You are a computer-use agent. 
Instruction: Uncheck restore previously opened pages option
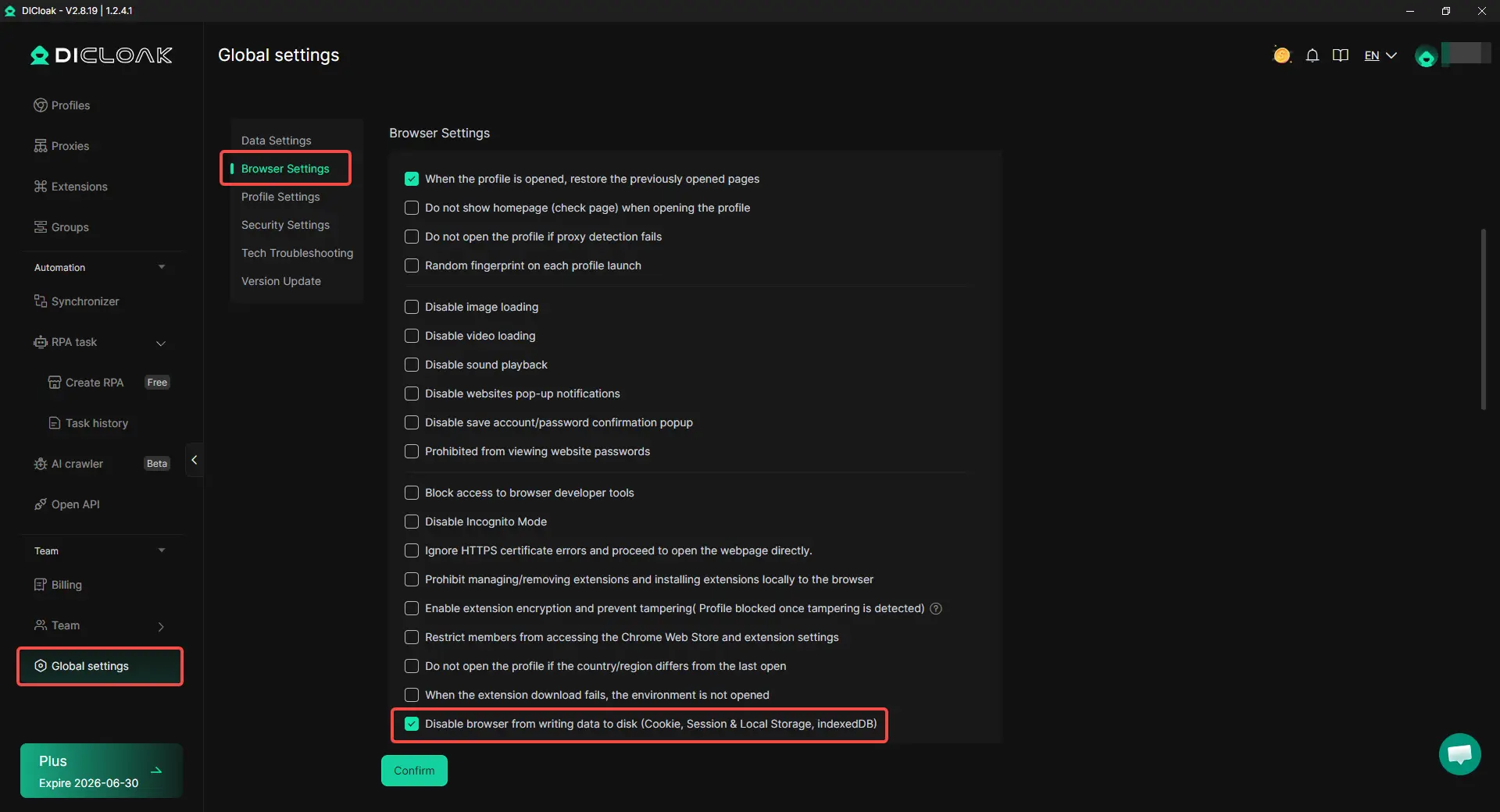point(412,179)
